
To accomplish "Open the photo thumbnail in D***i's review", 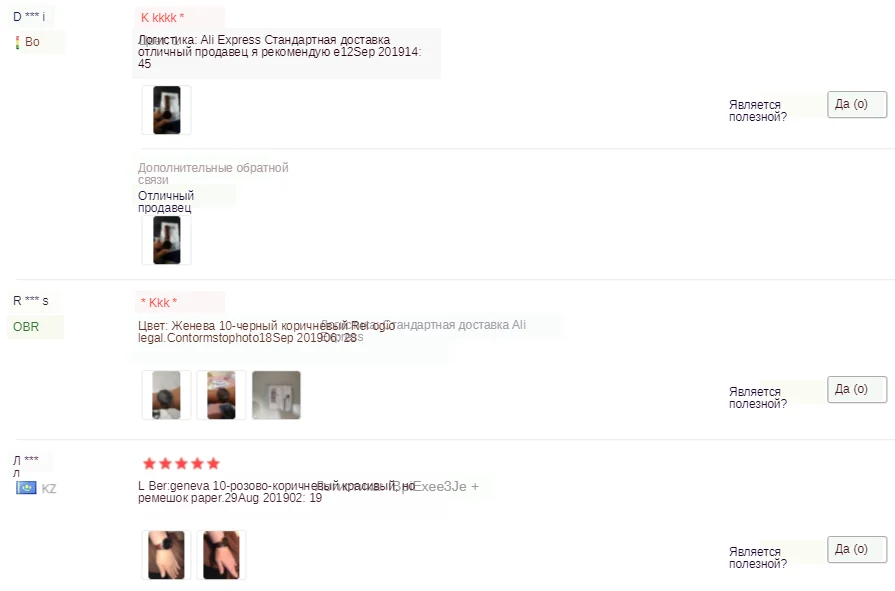I will click(x=166, y=110).
